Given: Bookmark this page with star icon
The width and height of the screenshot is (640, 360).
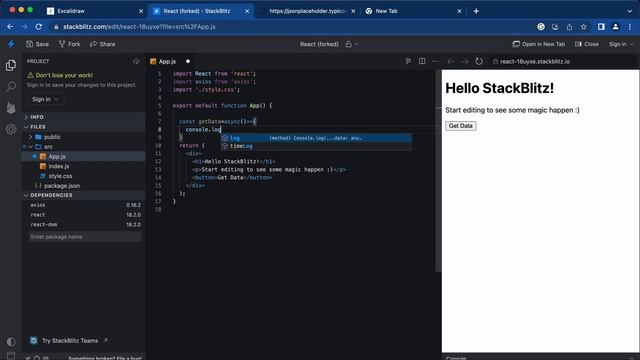Looking at the screenshot, I should 584,27.
